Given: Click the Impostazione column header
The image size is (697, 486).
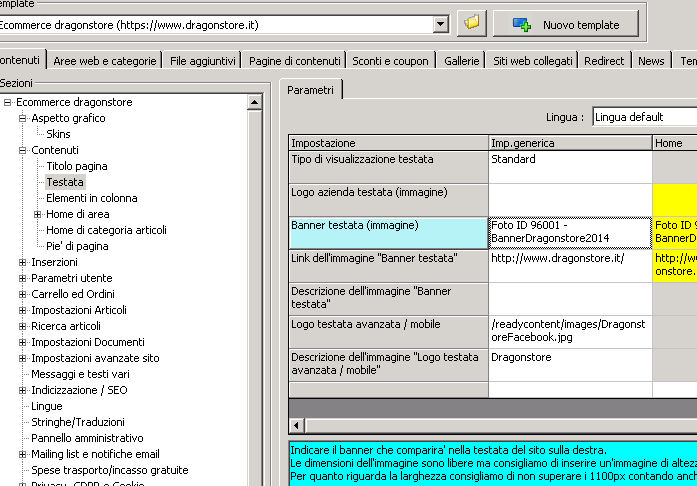Looking at the screenshot, I should (x=389, y=143).
